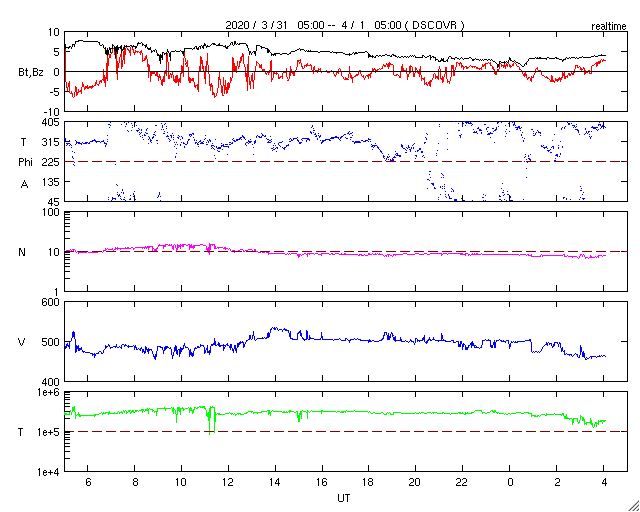The image size is (640, 512).
Task: Click the '8' hour label on the UT axis
Action: [x=135, y=482]
